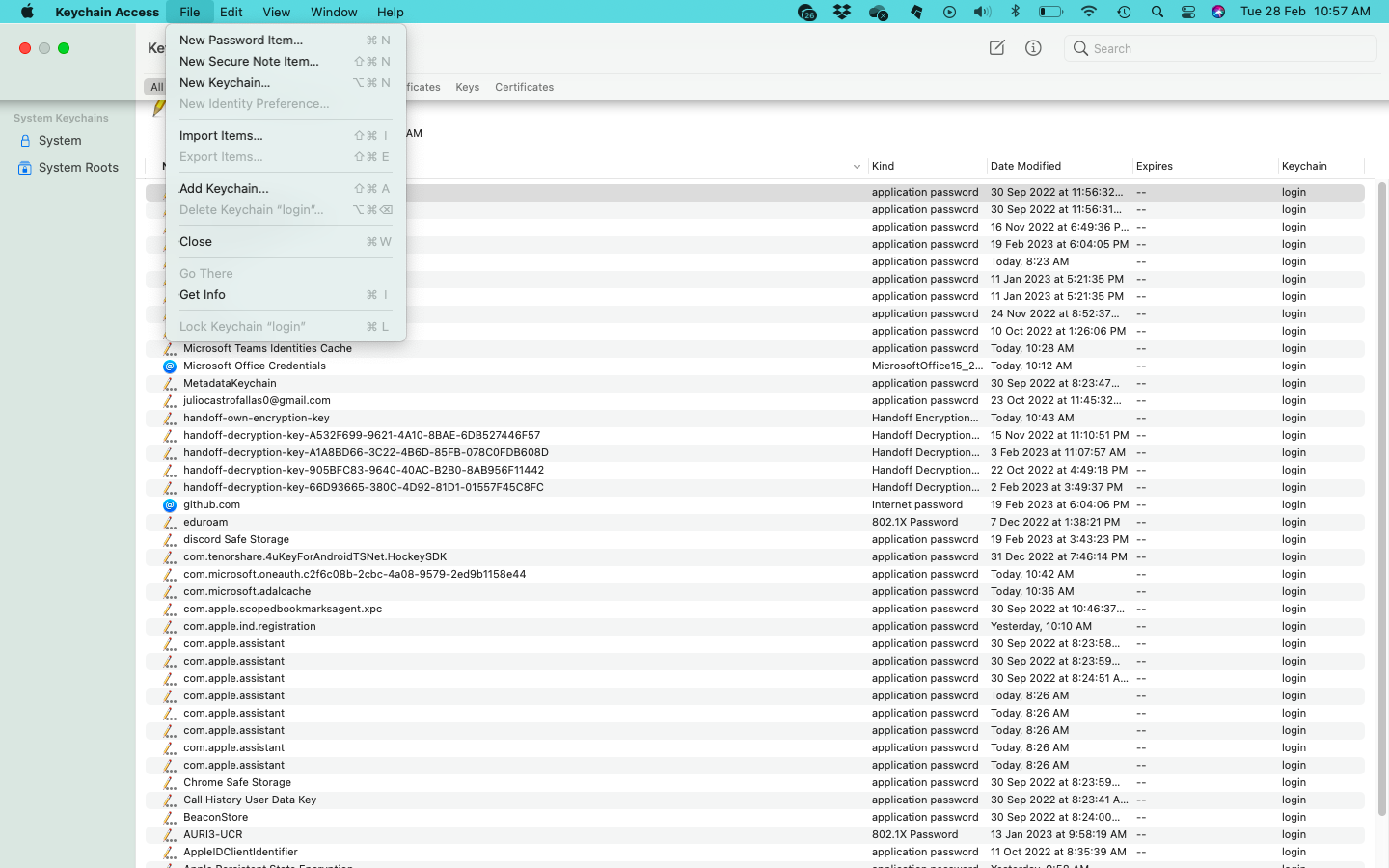Click the Wi-Fi status icon
This screenshot has height=868, width=1389.
[x=1088, y=12]
